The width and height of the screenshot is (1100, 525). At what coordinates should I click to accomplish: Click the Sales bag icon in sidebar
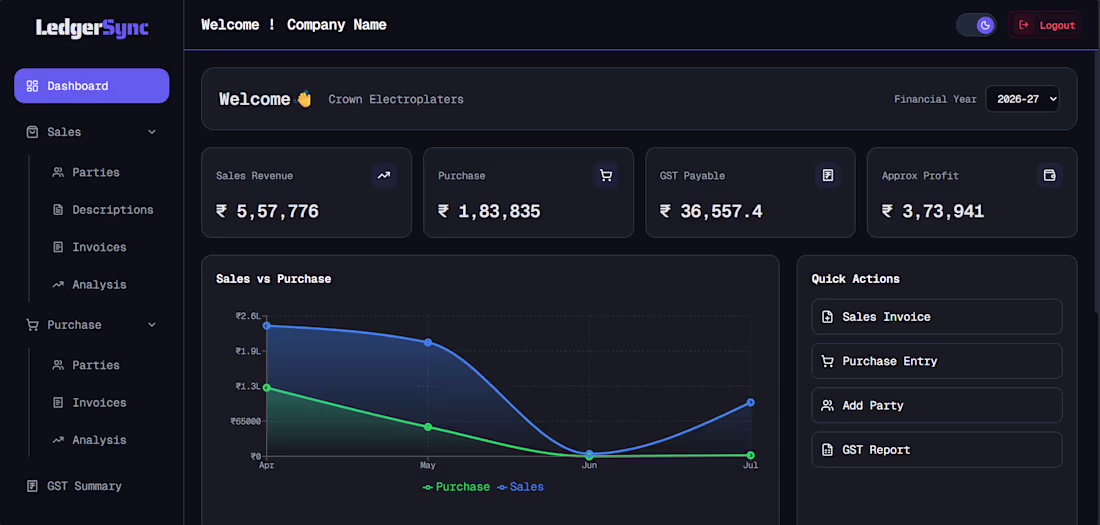click(x=32, y=132)
